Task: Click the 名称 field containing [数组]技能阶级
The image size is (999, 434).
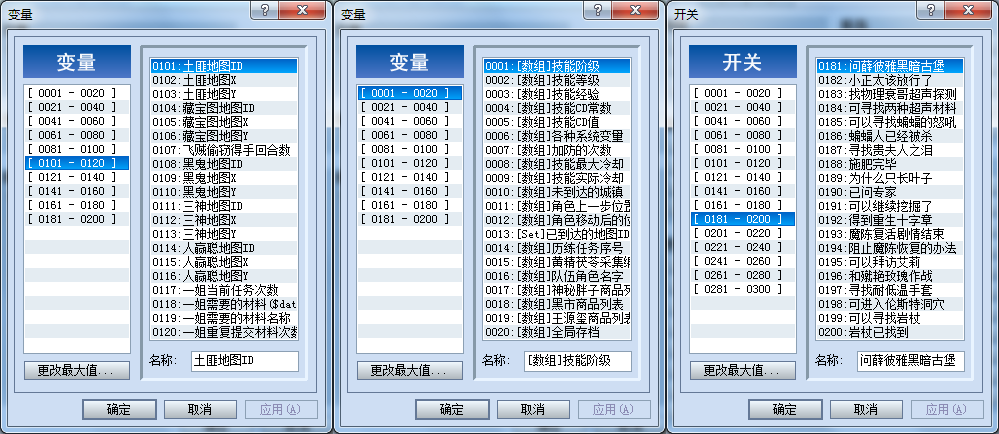Action: 577,361
